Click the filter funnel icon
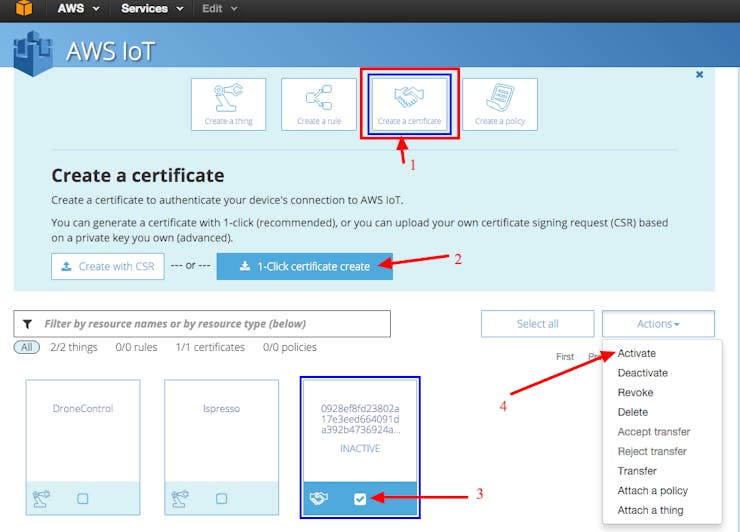Screen dimensions: 740x532 click(x=27, y=324)
